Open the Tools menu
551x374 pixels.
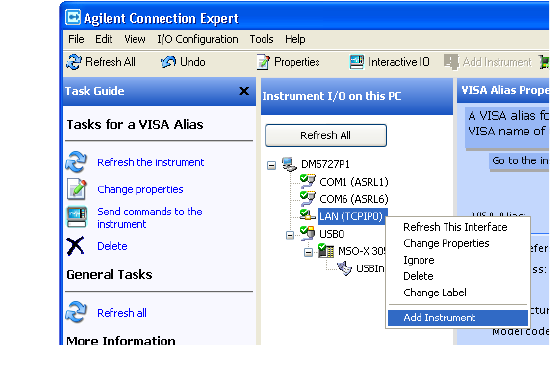(x=261, y=39)
